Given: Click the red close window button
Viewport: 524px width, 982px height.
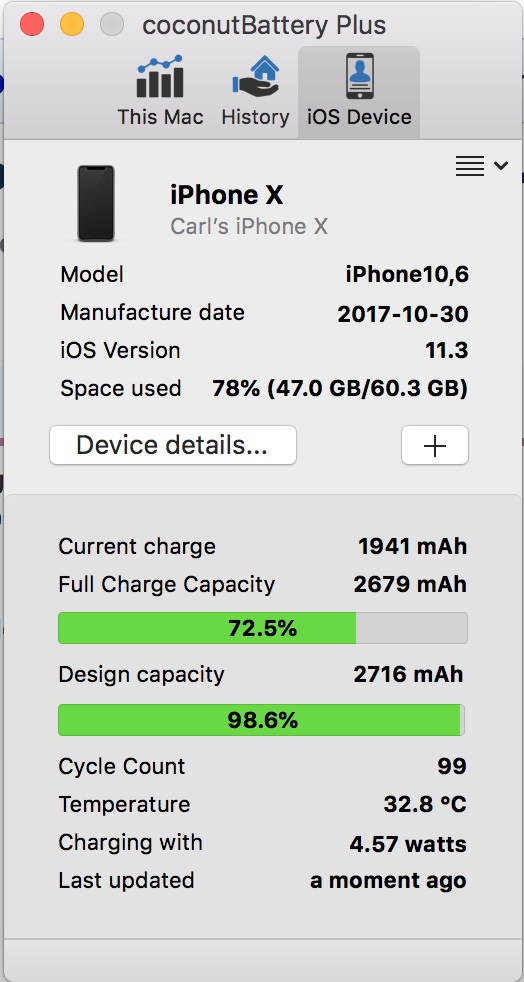Looking at the screenshot, I should point(32,24).
